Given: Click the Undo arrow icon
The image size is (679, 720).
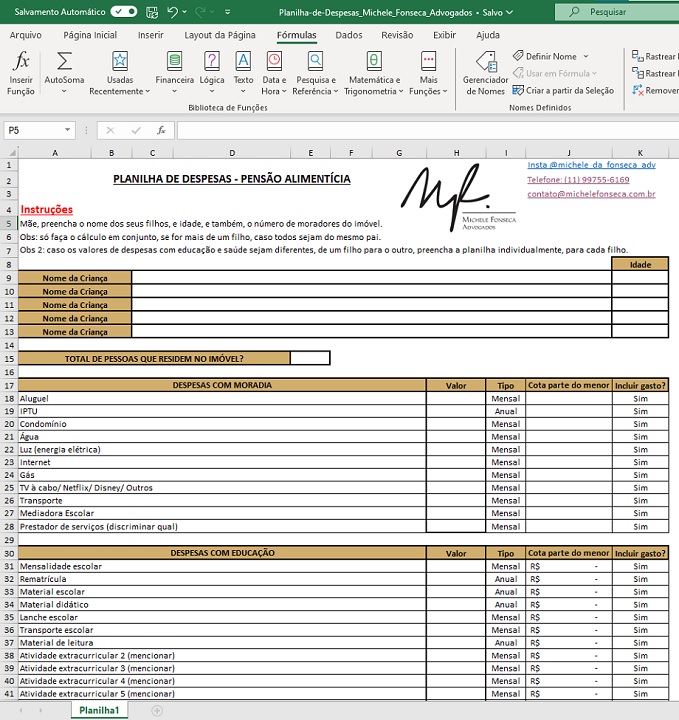Looking at the screenshot, I should point(173,12).
